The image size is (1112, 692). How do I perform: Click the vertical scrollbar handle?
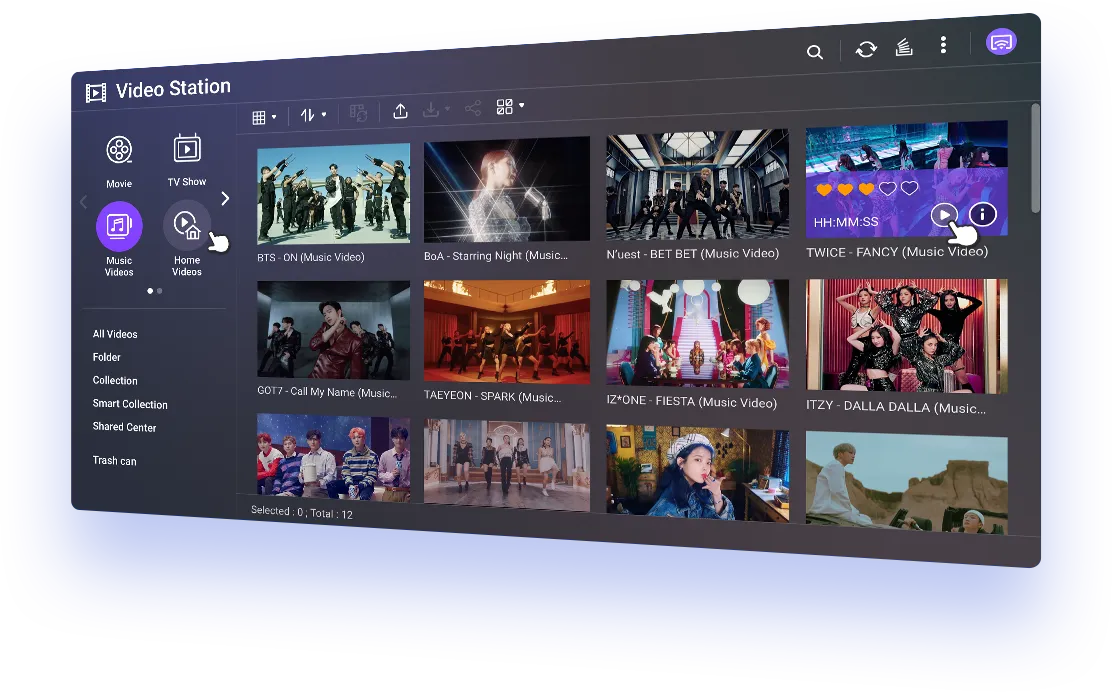(1035, 157)
